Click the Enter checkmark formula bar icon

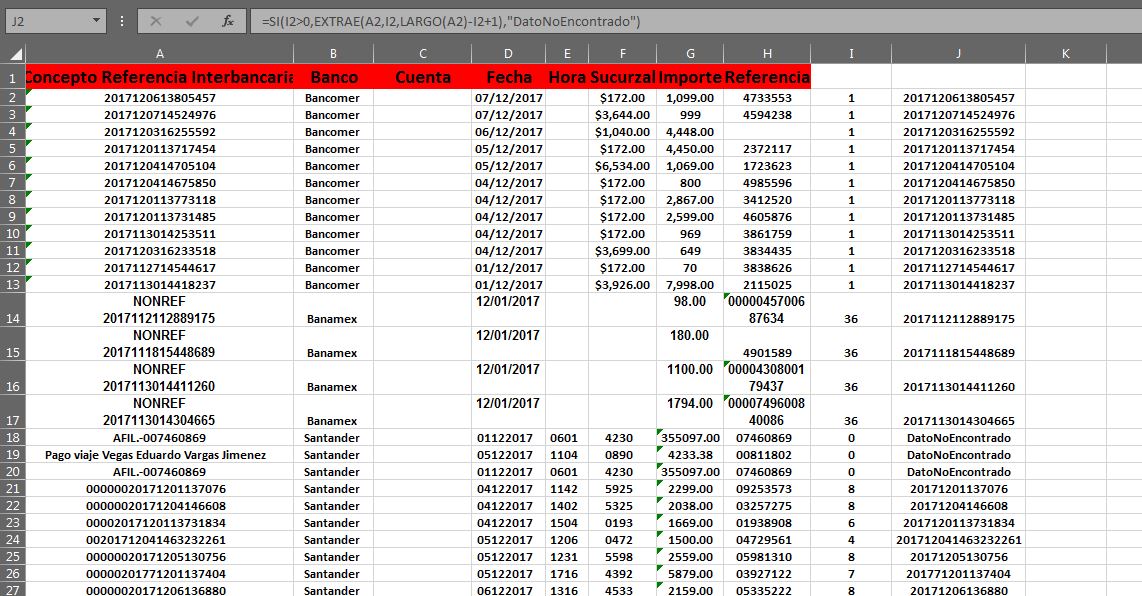(192, 21)
